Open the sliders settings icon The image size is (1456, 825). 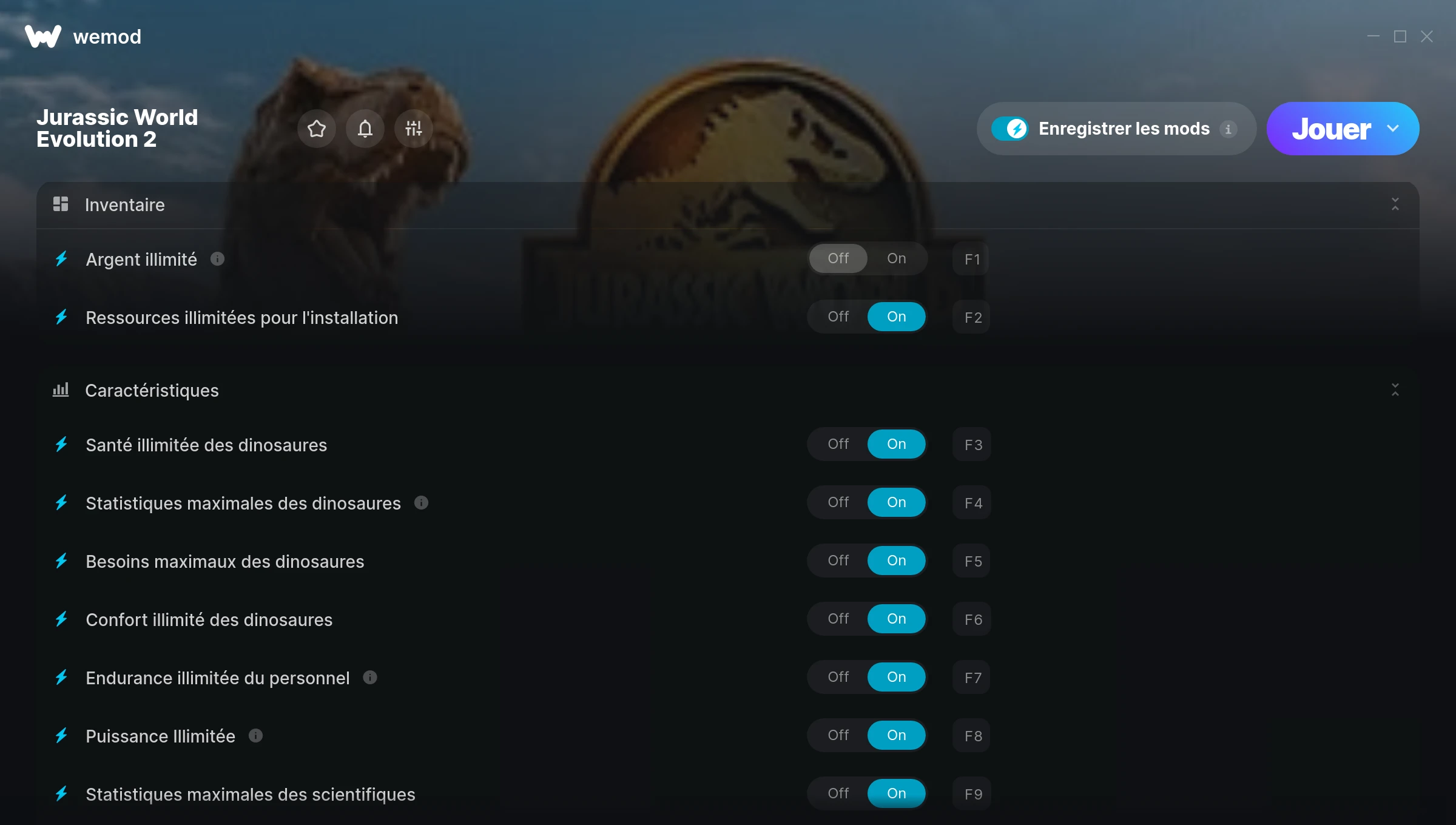coord(413,129)
